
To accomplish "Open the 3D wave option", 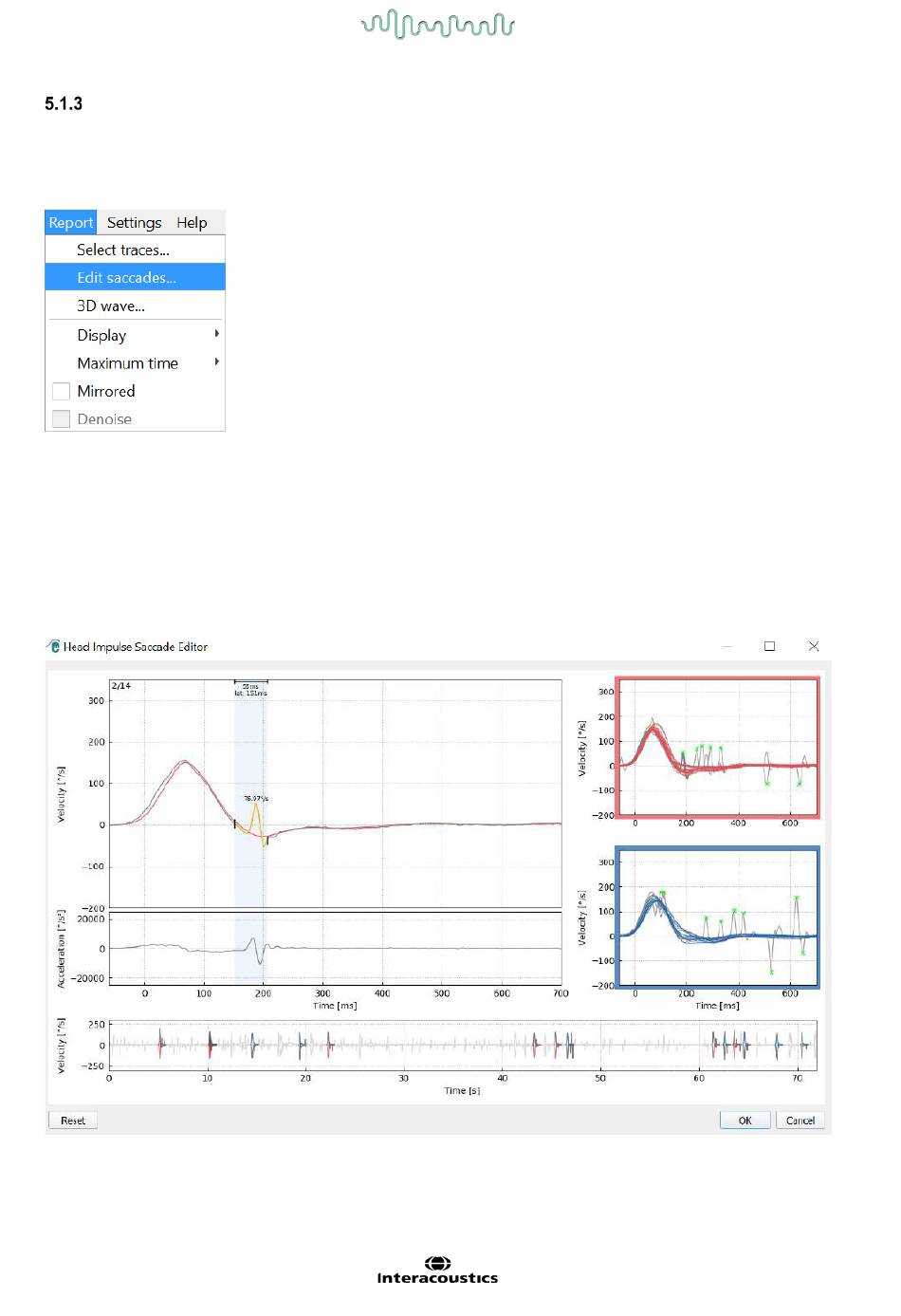I will (x=111, y=306).
